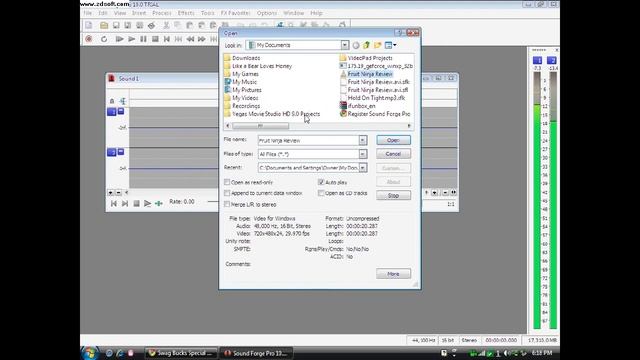640x360 pixels.
Task: Toggle channel meter 1 button in meters panel
Action: (537, 60)
